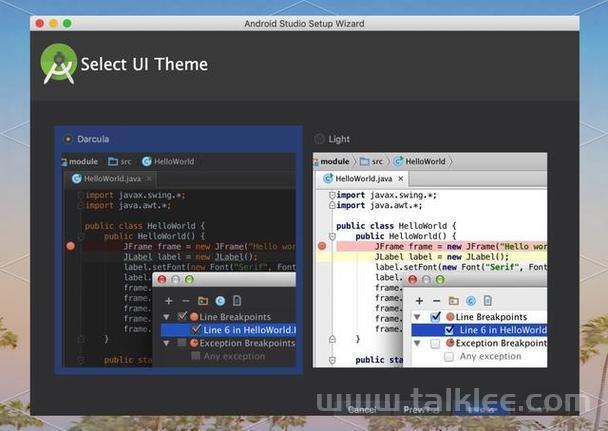Click the HelloWorld class icon in Darcula breadcrumb
Image resolution: width=608 pixels, height=431 pixels.
coord(147,161)
